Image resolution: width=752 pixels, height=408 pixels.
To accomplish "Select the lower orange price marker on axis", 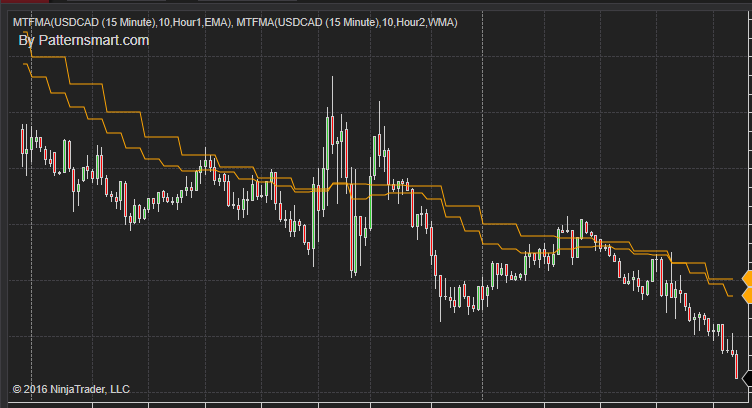I will [x=747, y=295].
